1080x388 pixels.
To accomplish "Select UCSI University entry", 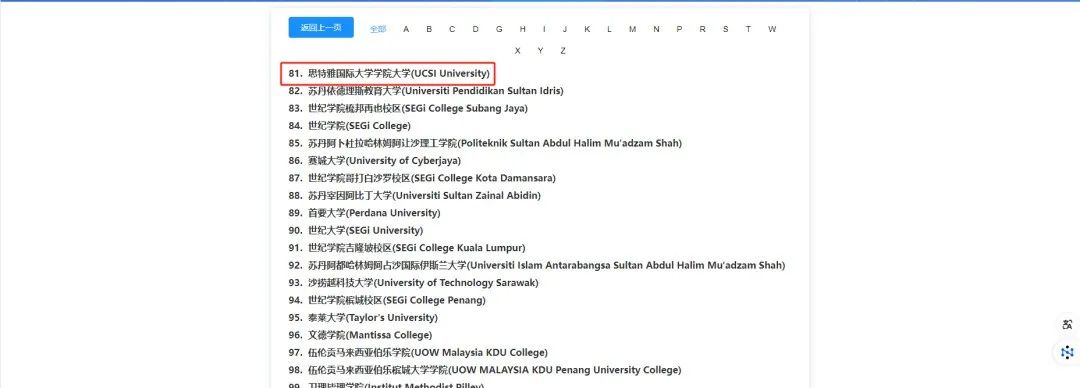I will click(389, 73).
